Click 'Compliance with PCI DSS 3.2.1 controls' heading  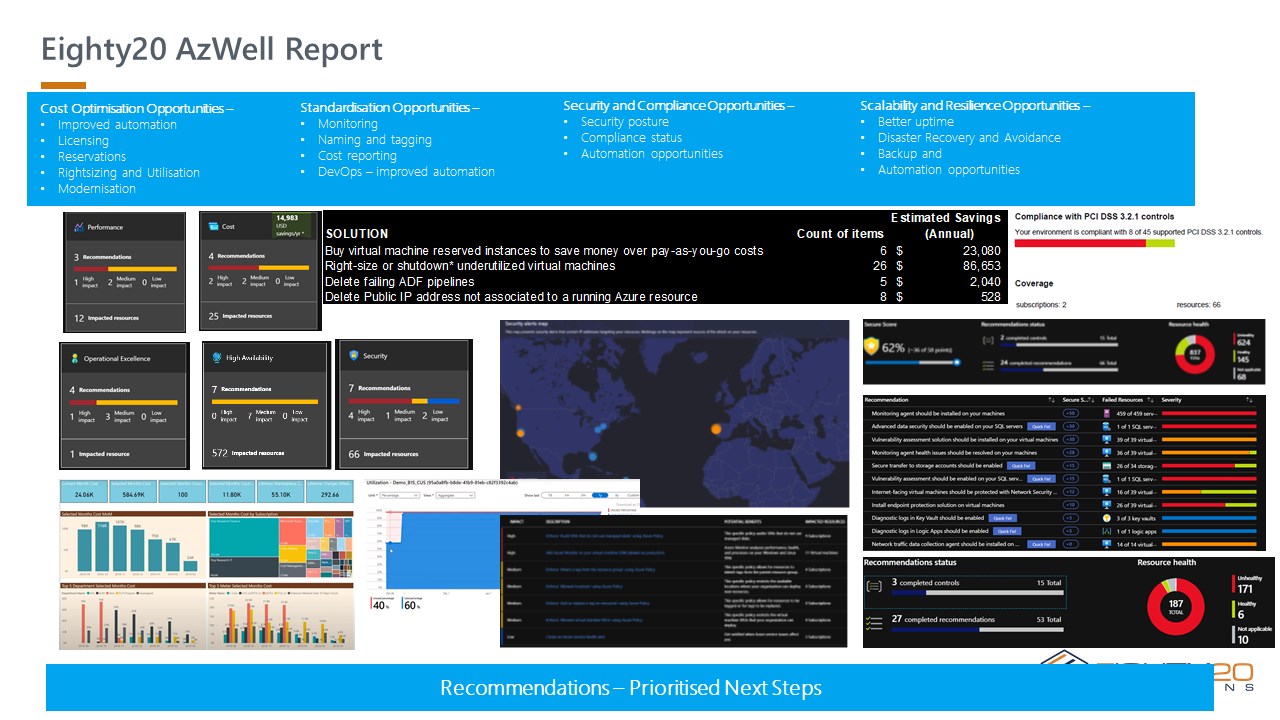point(1094,216)
